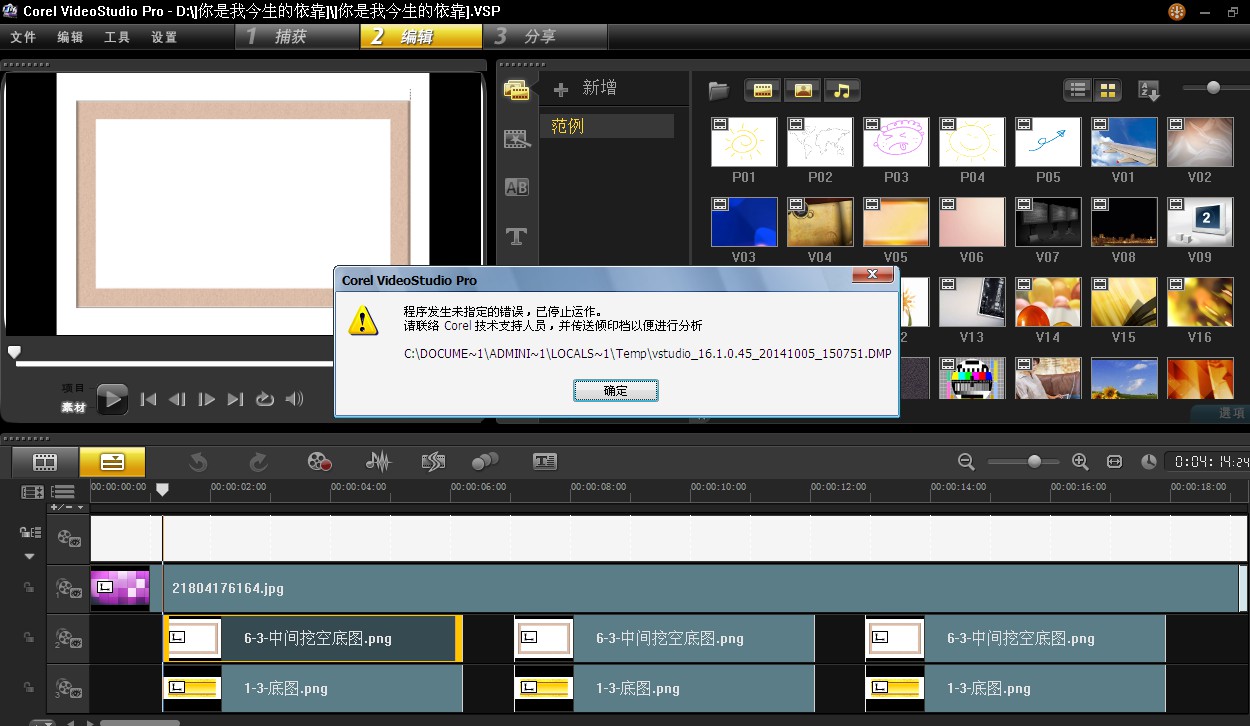Expand the chapter/cue menu dropdown
Image resolution: width=1250 pixels, height=726 pixels.
68,507
